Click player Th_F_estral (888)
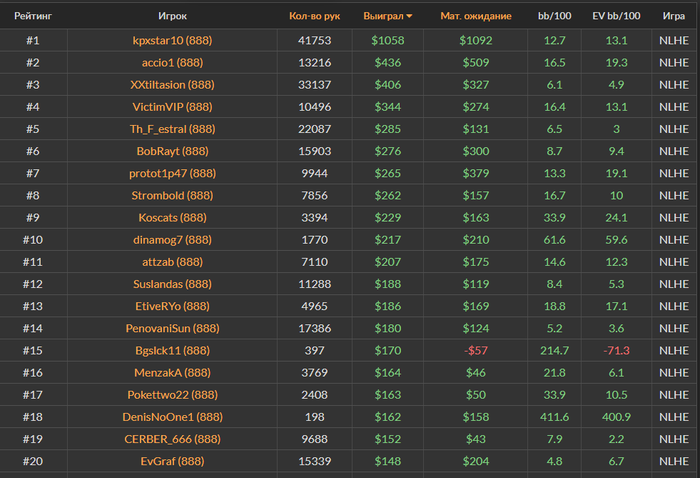The image size is (700, 478). 172,129
